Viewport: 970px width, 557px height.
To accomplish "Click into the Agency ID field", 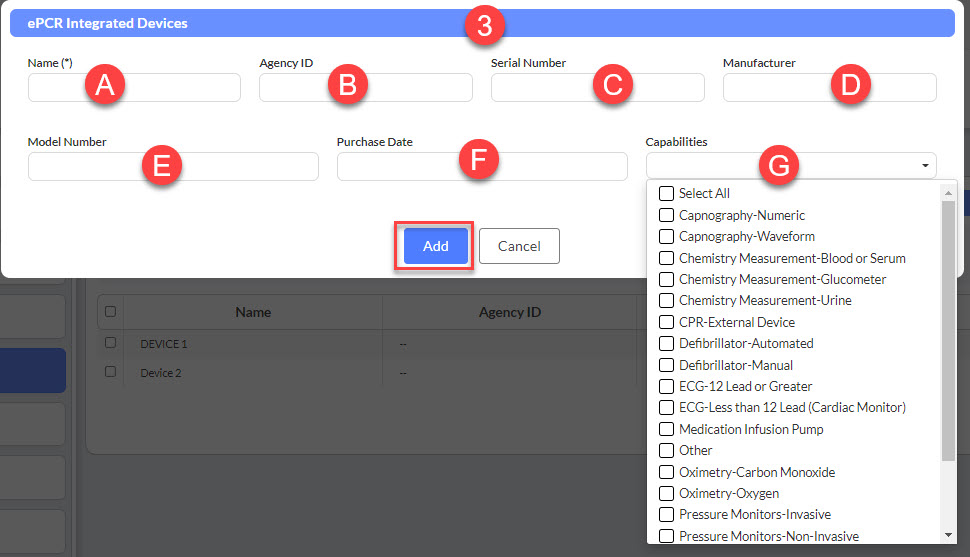I will click(366, 87).
